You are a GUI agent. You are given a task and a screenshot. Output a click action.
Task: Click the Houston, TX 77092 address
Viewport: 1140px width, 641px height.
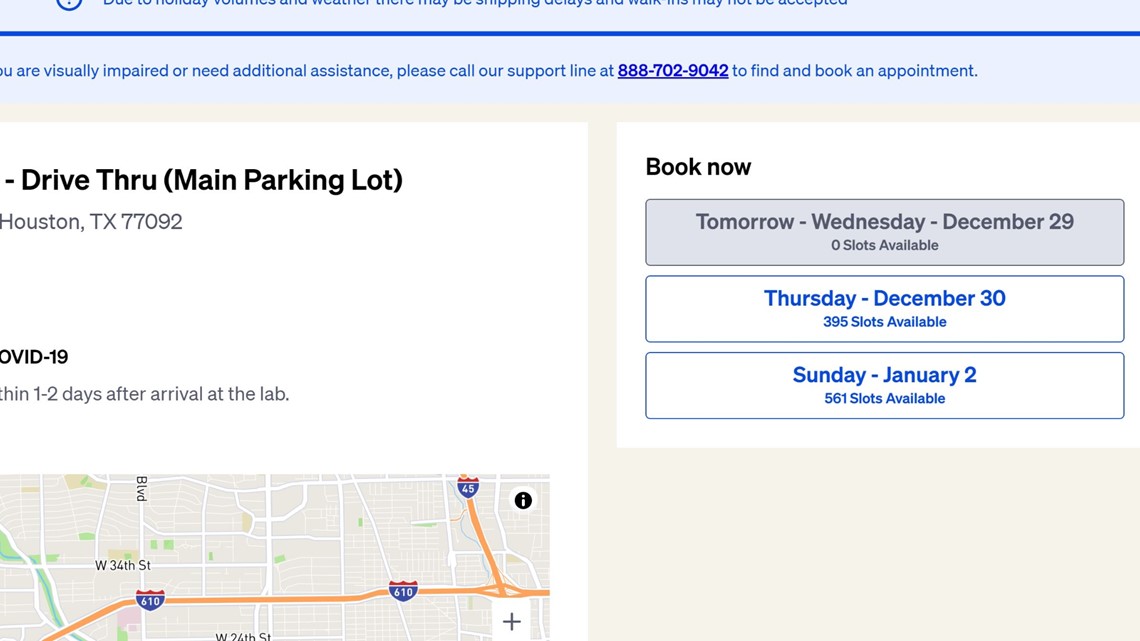pyautogui.click(x=91, y=222)
